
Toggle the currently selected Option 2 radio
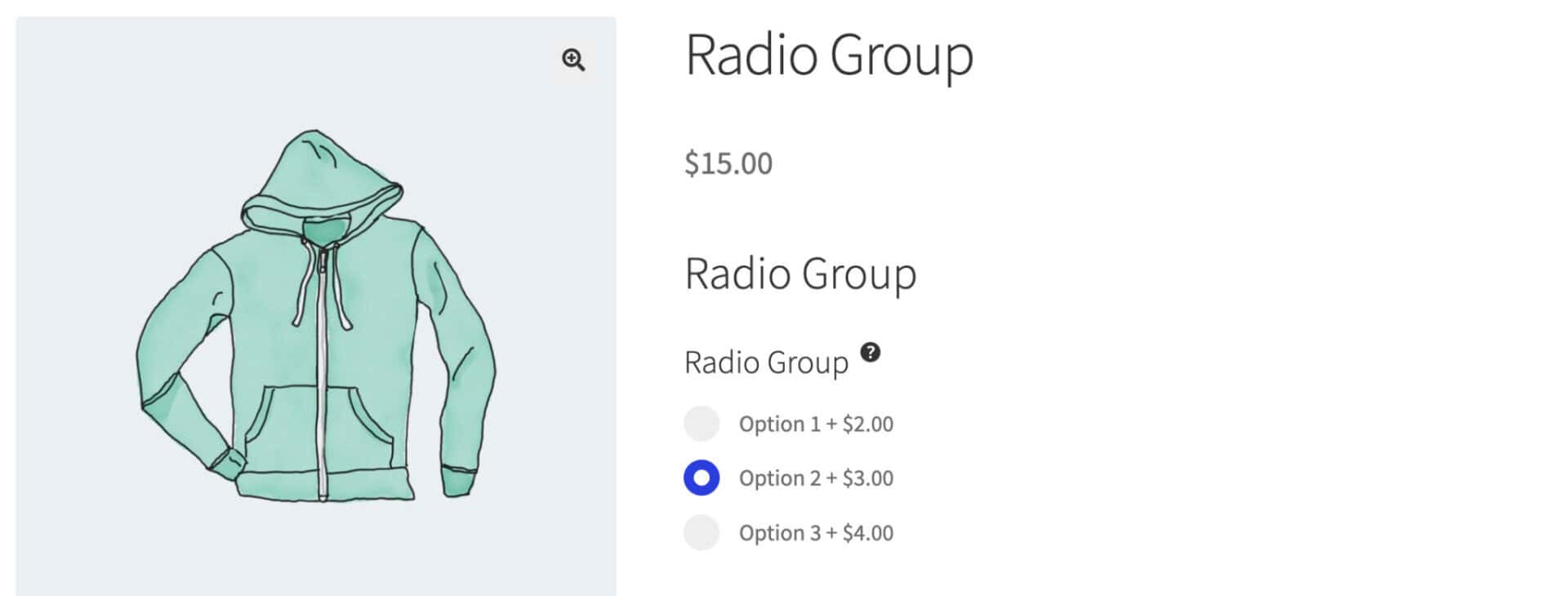pos(702,478)
